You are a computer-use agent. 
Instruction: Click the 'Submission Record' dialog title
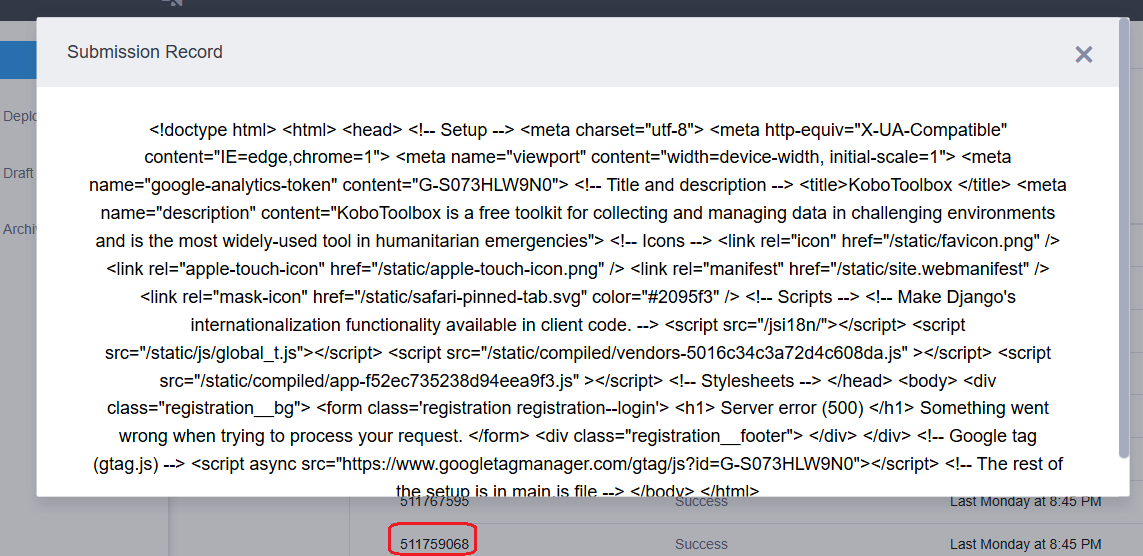(x=145, y=52)
